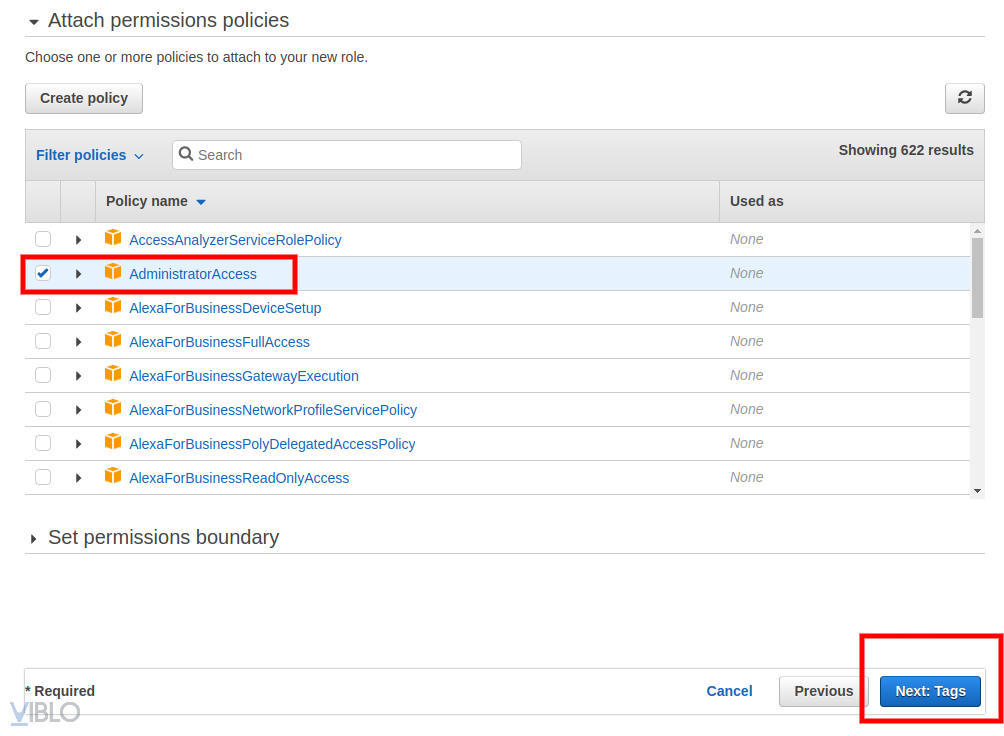The width and height of the screenshot is (1004, 736).
Task: Click the policy icon beside AlexaForBusinessReadOnlyAccess
Action: [x=113, y=477]
